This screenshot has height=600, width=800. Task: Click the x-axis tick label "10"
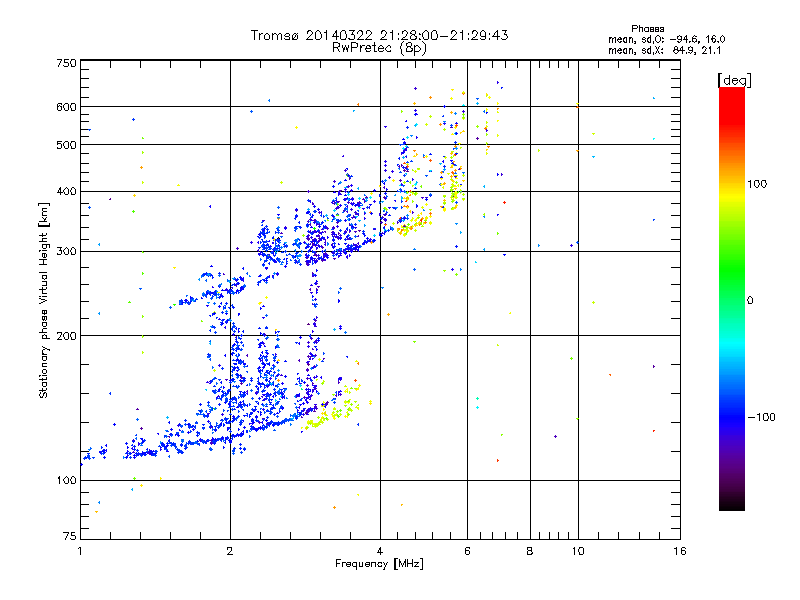click(x=578, y=551)
